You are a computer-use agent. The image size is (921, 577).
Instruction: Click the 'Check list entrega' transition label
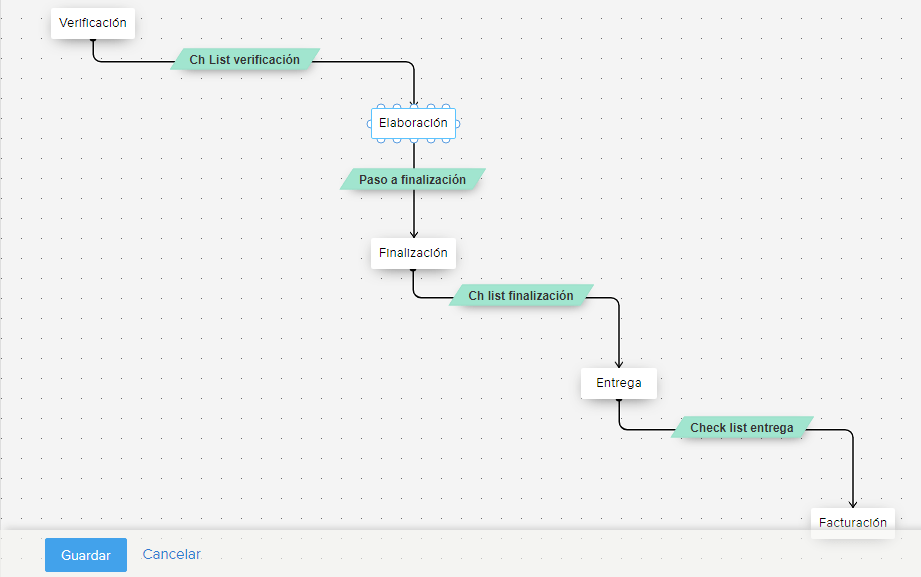tap(741, 428)
